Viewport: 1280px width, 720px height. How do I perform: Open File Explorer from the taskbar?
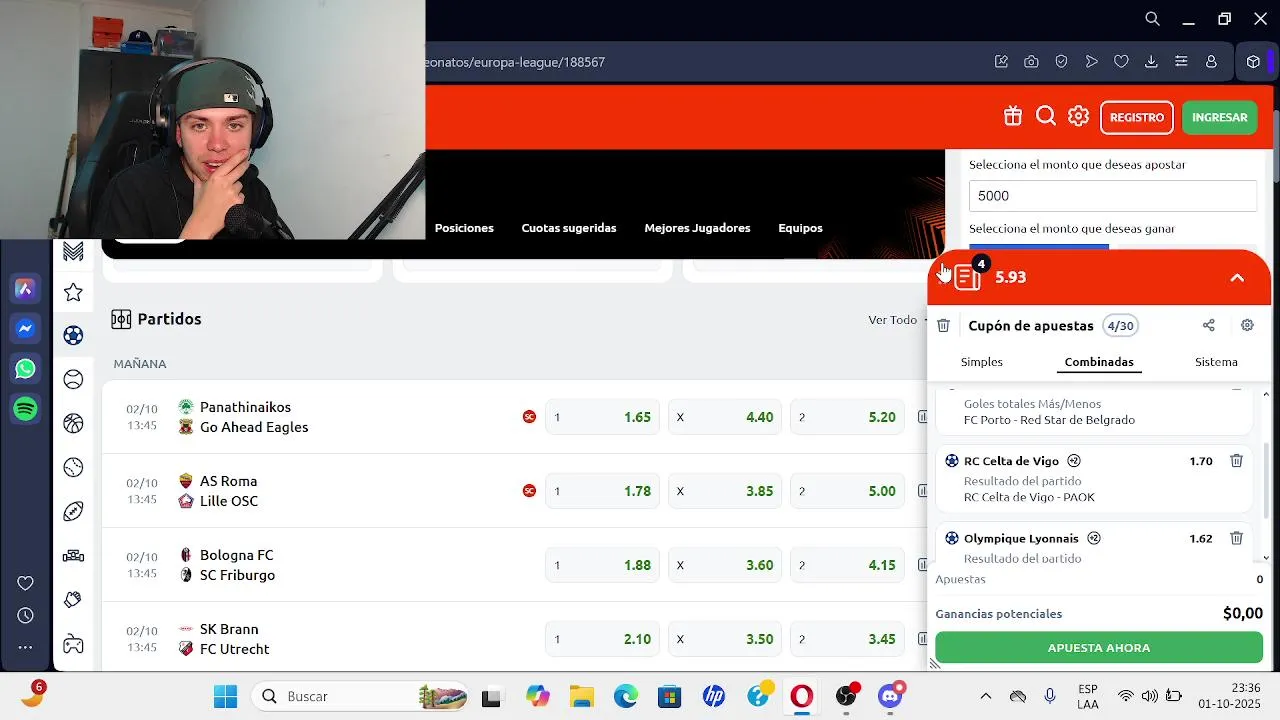point(581,696)
